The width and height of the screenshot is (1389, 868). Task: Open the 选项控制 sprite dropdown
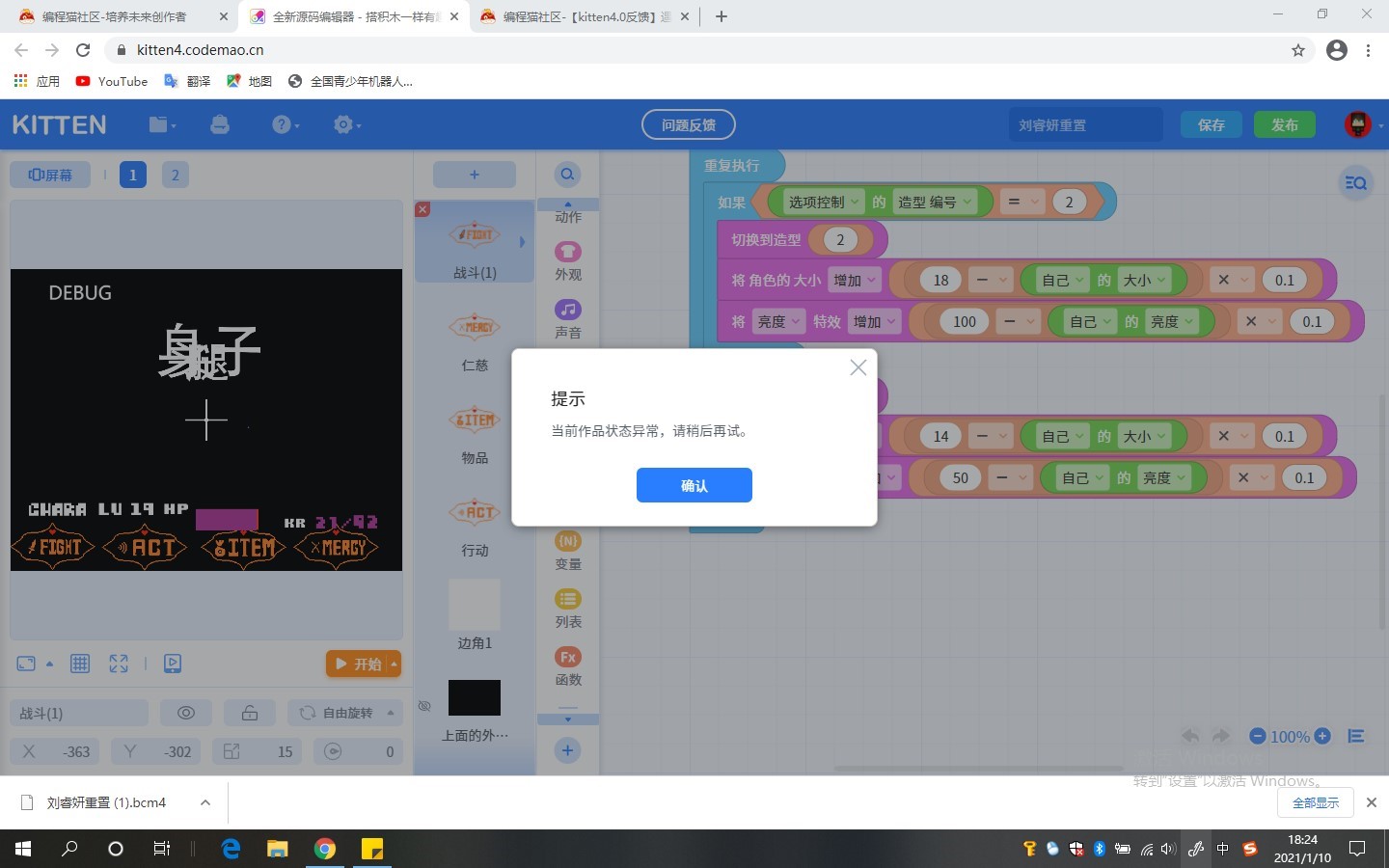[823, 202]
